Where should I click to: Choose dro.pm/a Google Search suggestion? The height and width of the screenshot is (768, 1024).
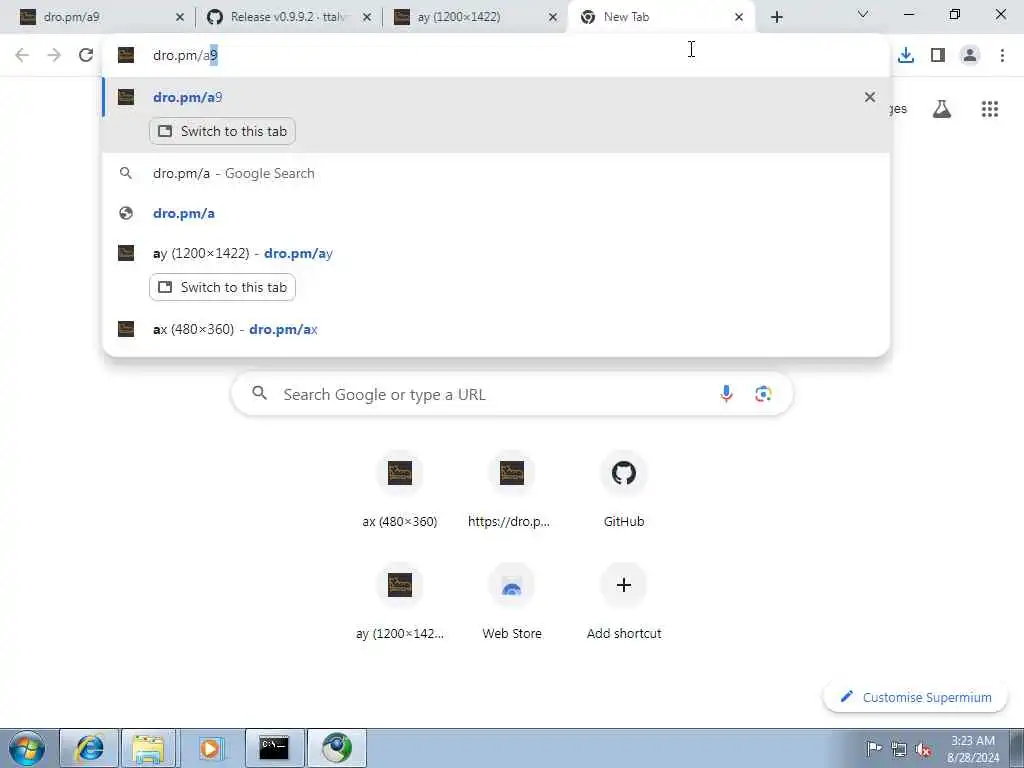pos(496,174)
